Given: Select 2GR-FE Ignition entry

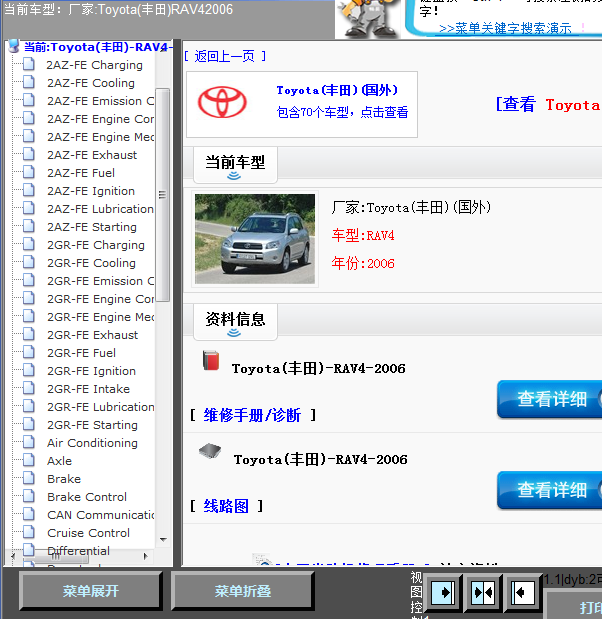Looking at the screenshot, I should [91, 371].
